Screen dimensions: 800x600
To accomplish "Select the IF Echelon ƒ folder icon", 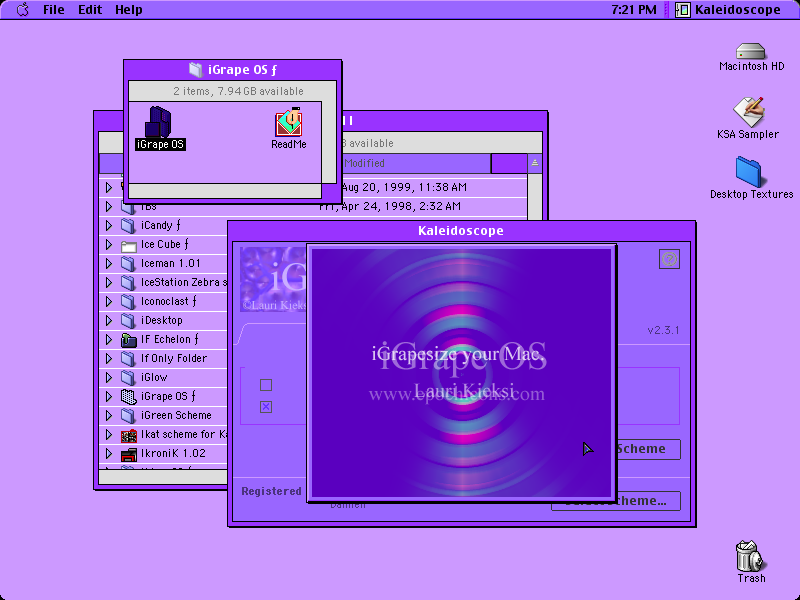I will (129, 339).
